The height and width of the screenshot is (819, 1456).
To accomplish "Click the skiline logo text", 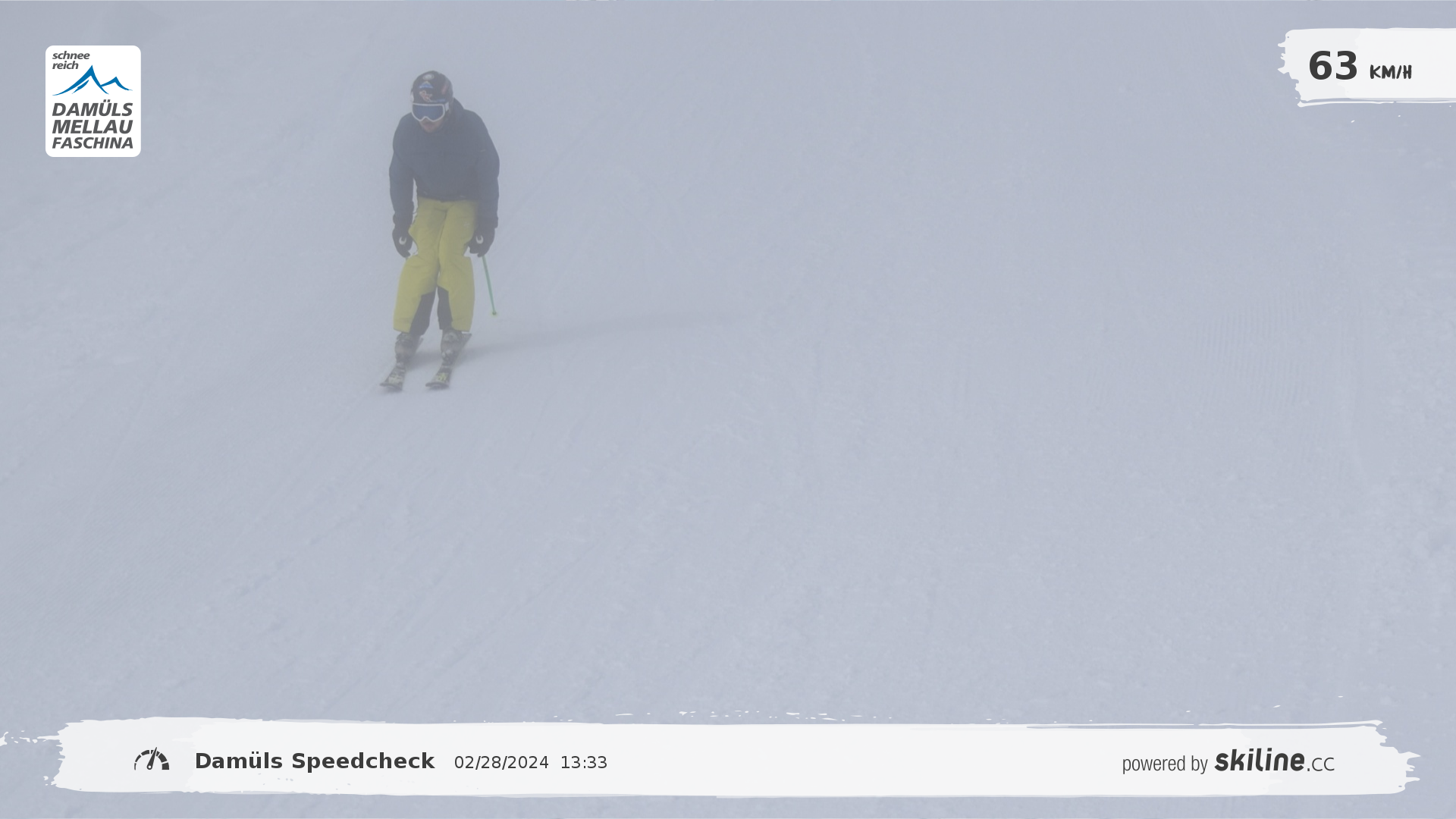I will pyautogui.click(x=1259, y=761).
